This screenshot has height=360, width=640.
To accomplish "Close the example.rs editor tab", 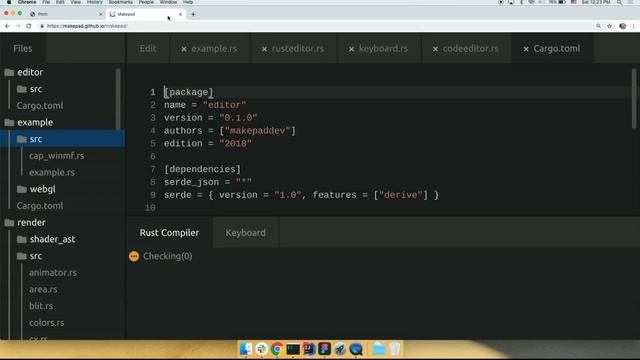I will 184,49.
